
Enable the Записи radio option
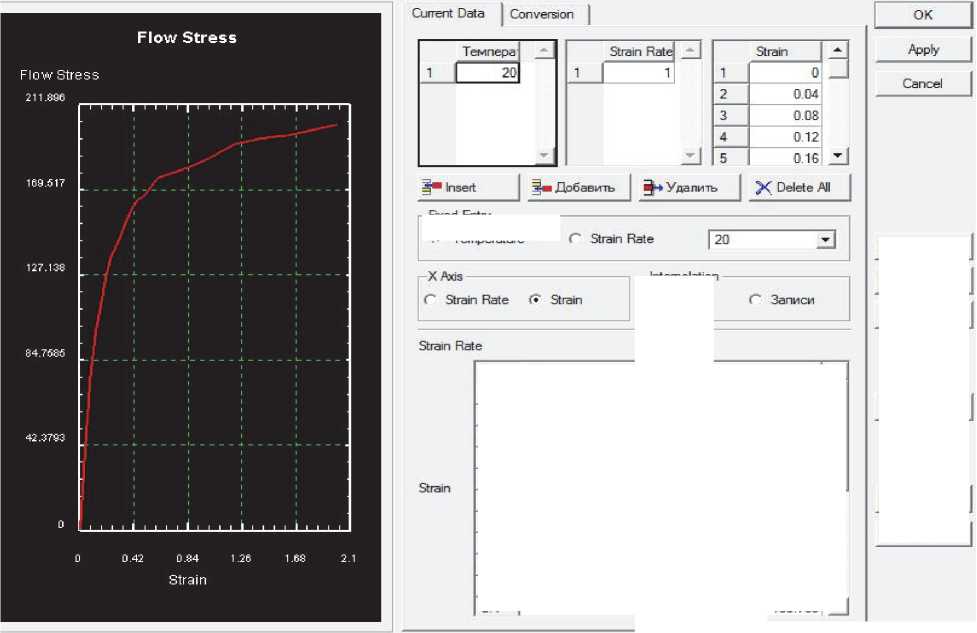point(756,300)
